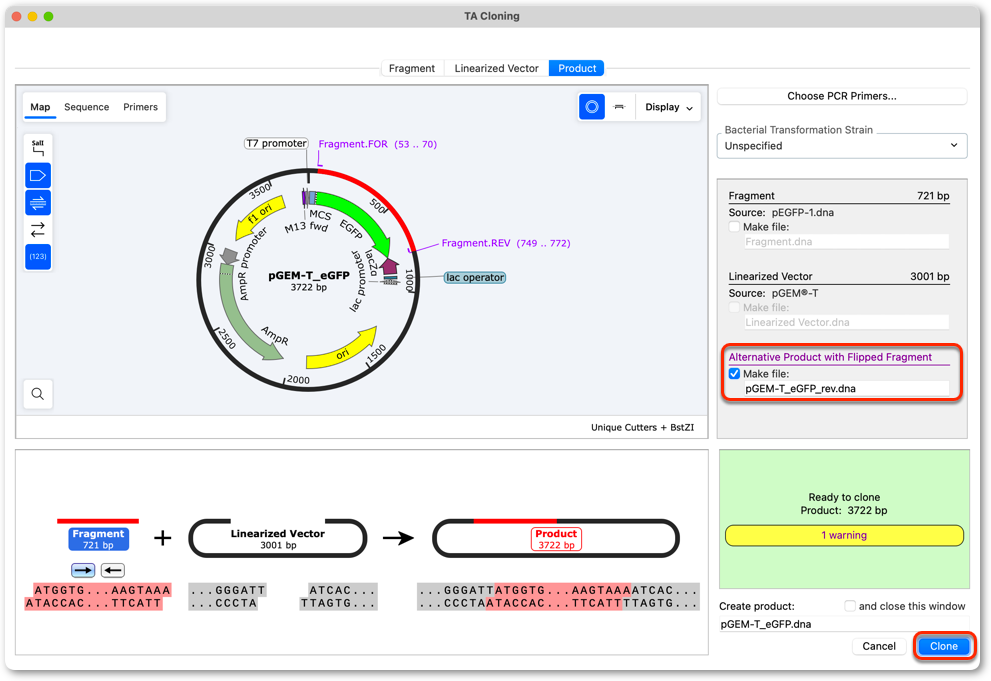
Task: Expand the Display menu
Action: click(669, 107)
